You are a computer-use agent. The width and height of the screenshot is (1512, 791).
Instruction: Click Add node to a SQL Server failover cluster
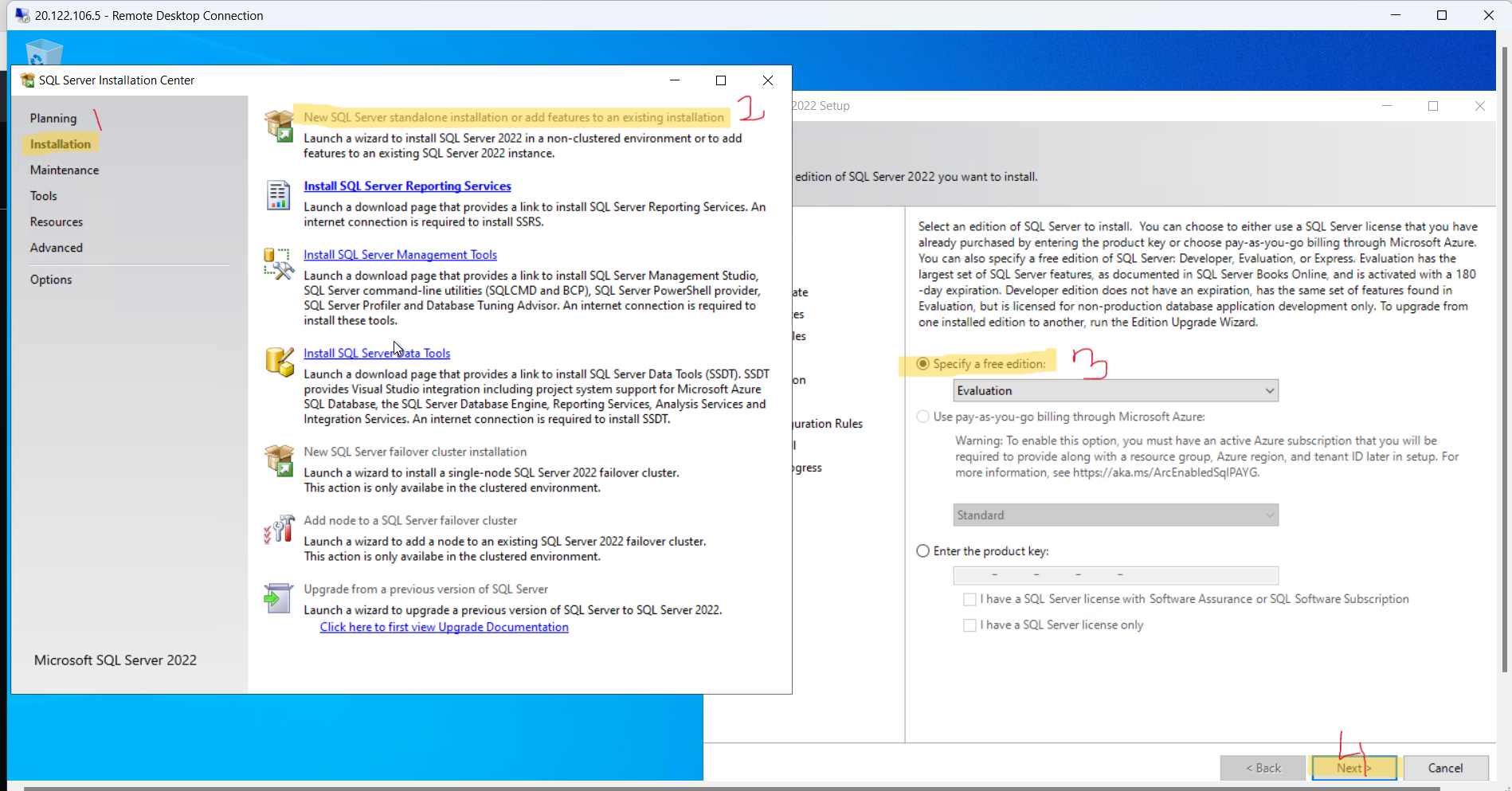410,520
